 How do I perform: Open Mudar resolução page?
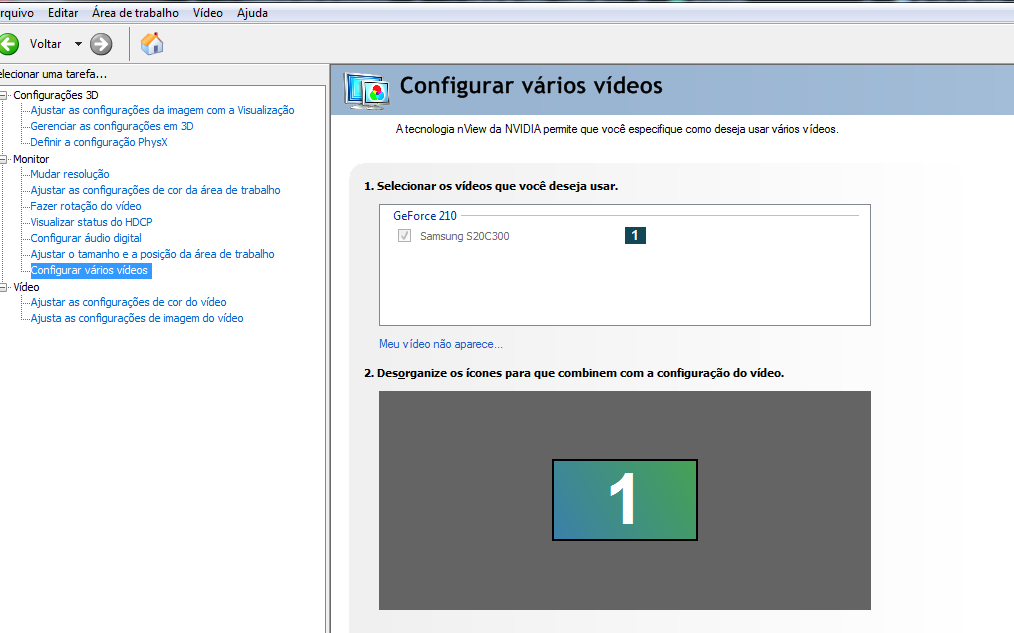(x=70, y=174)
